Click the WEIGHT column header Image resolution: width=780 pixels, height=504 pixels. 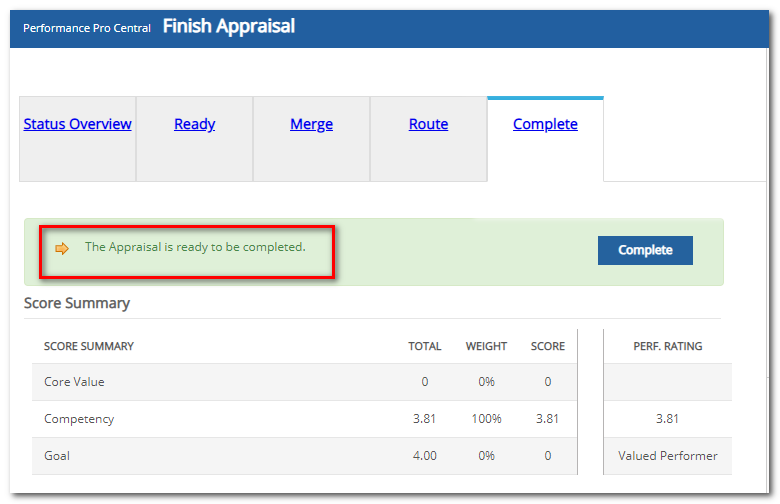point(486,347)
